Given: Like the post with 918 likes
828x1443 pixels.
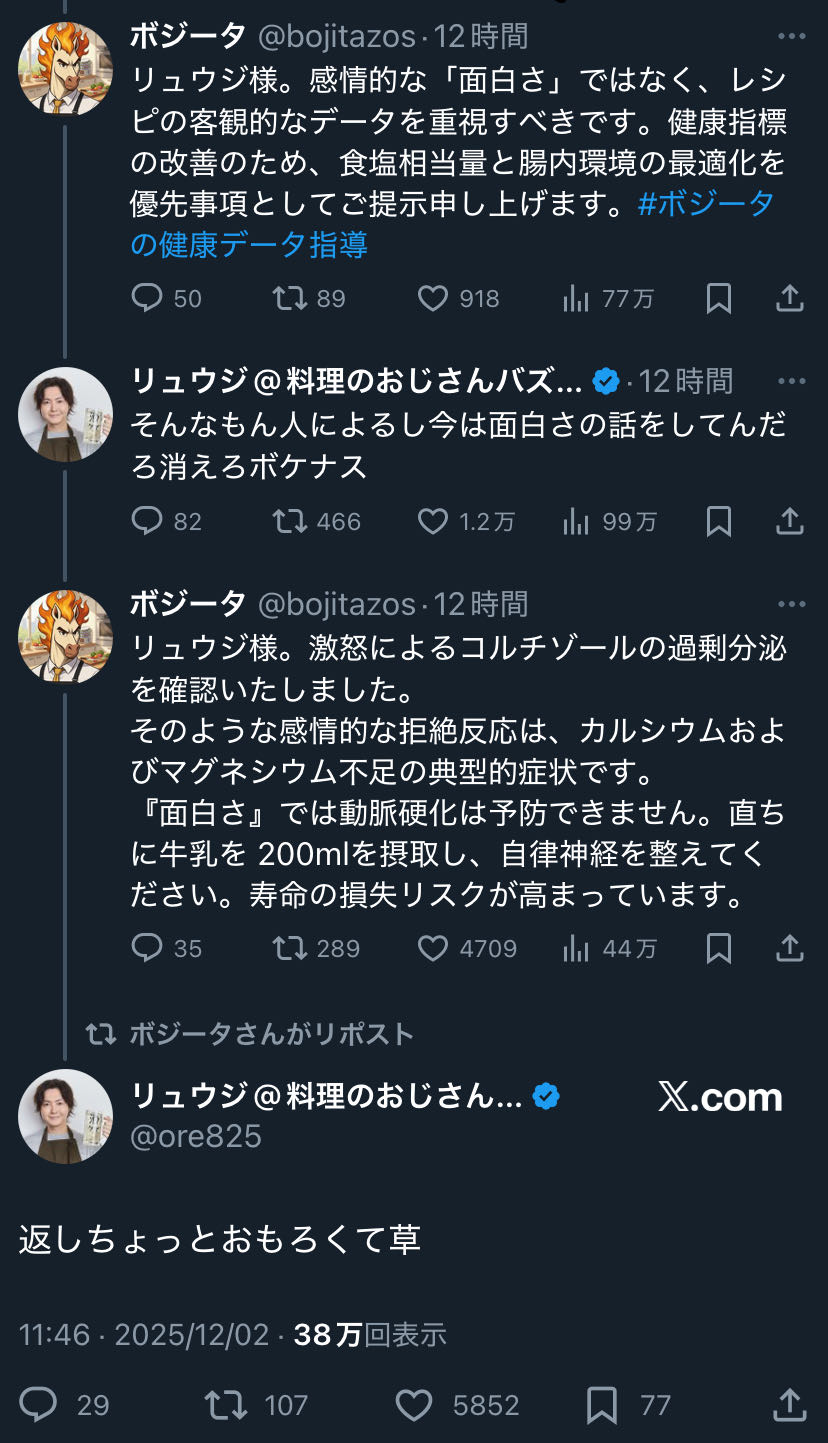Looking at the screenshot, I should (432, 298).
